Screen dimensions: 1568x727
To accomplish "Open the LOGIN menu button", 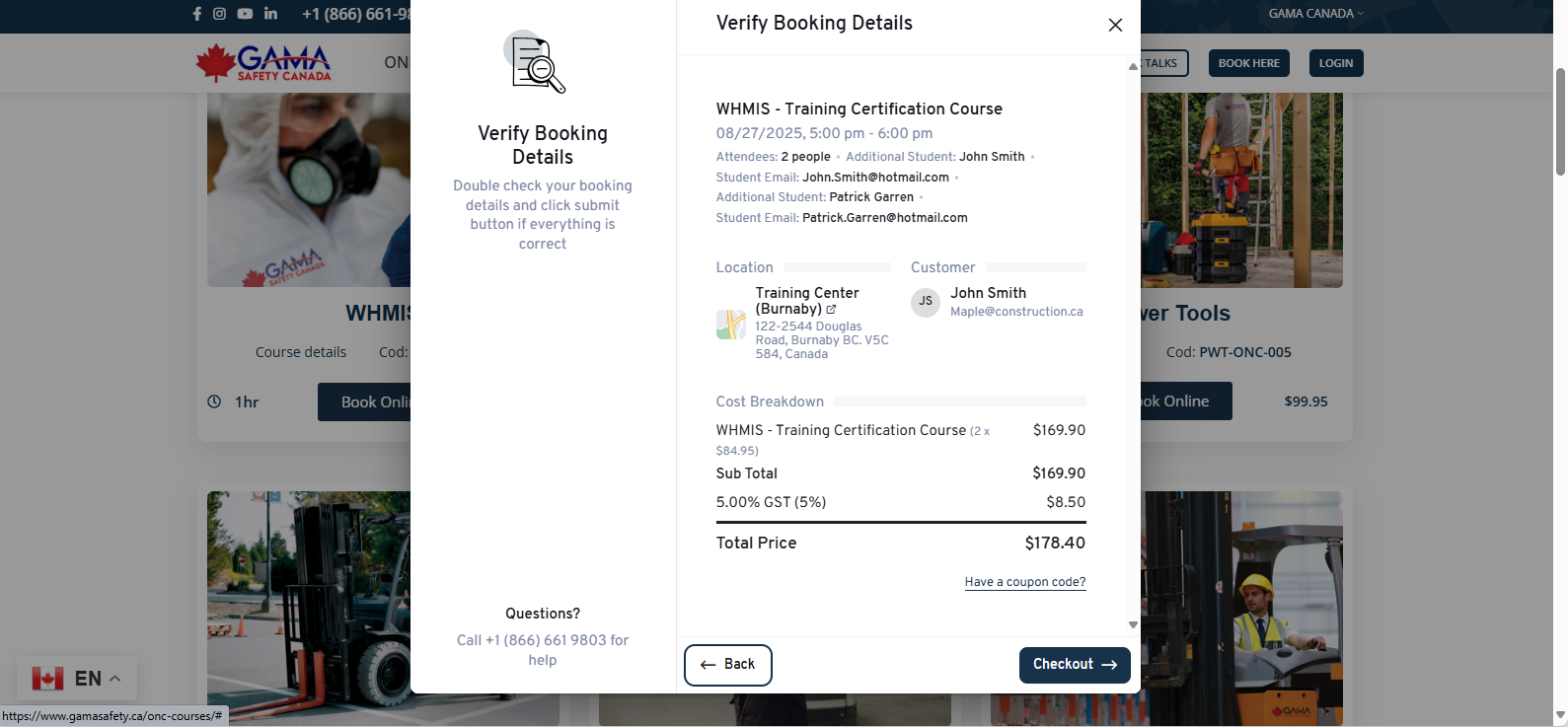I will pos(1335,63).
